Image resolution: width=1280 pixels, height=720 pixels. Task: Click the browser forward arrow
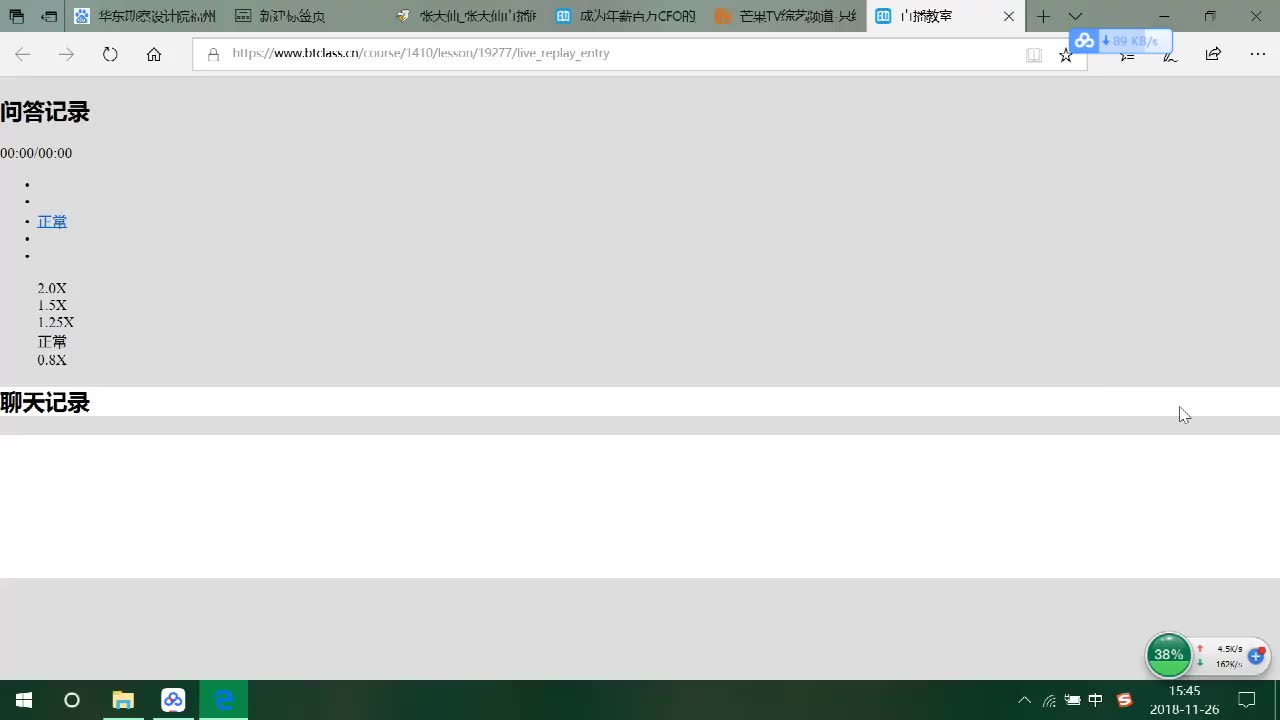click(x=66, y=55)
